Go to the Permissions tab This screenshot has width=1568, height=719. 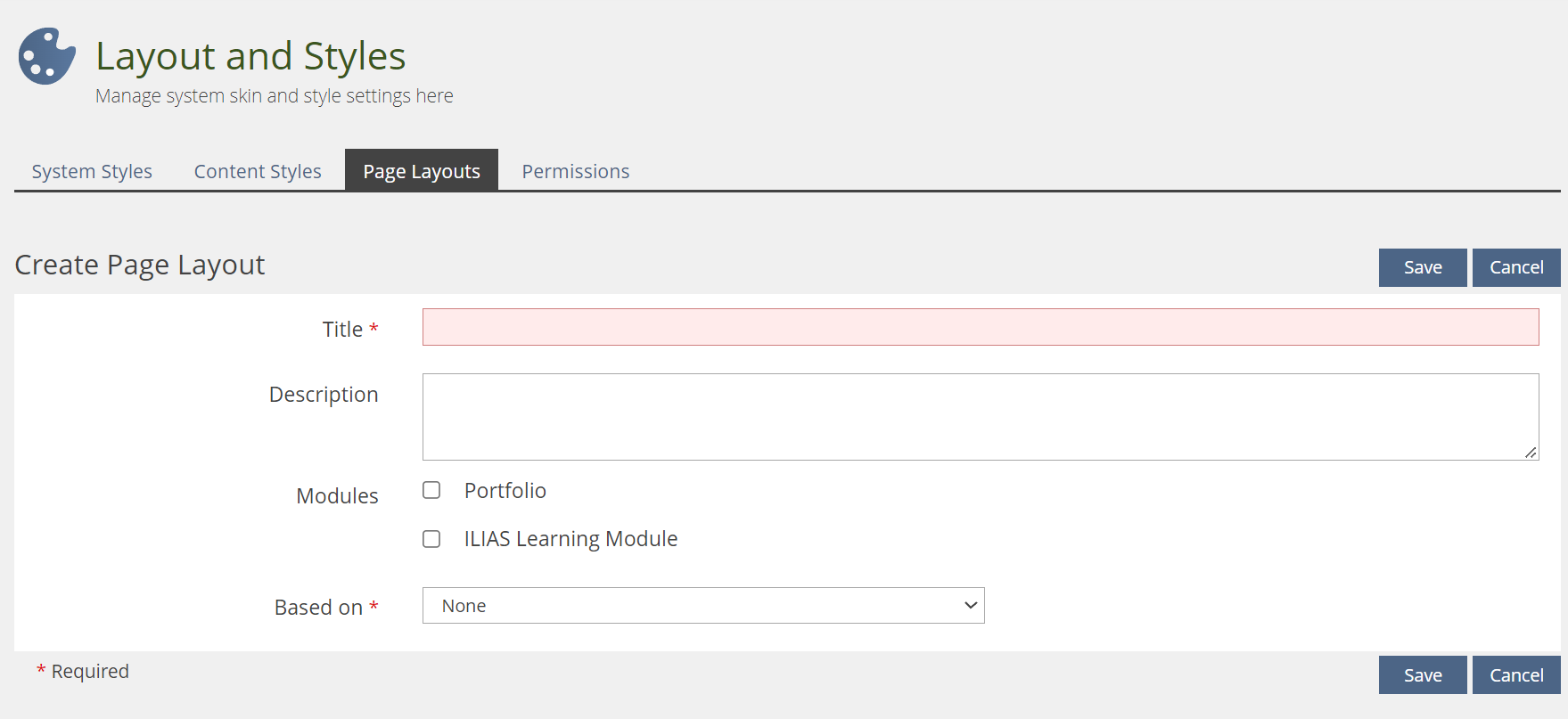(575, 171)
